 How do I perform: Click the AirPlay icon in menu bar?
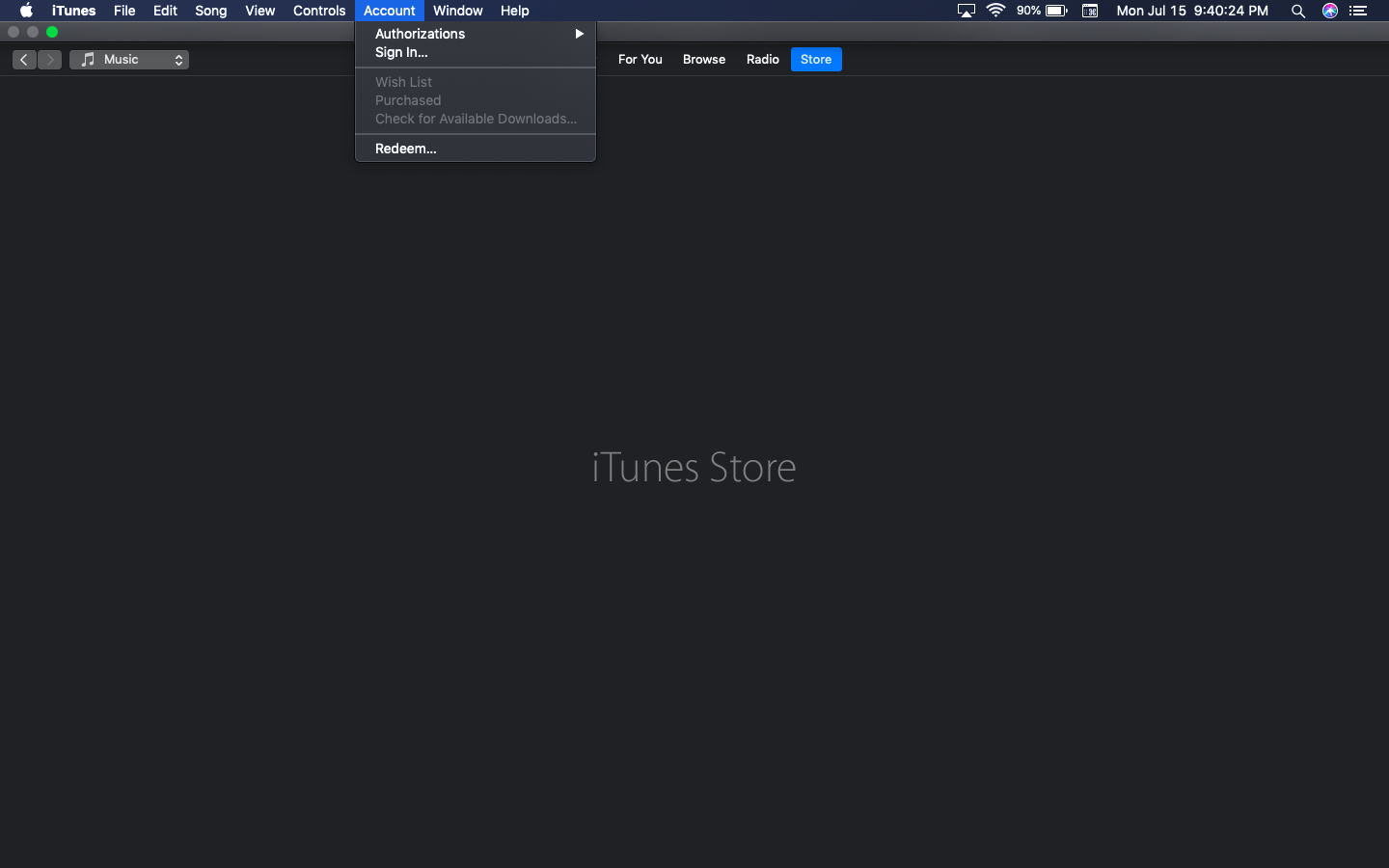point(966,11)
